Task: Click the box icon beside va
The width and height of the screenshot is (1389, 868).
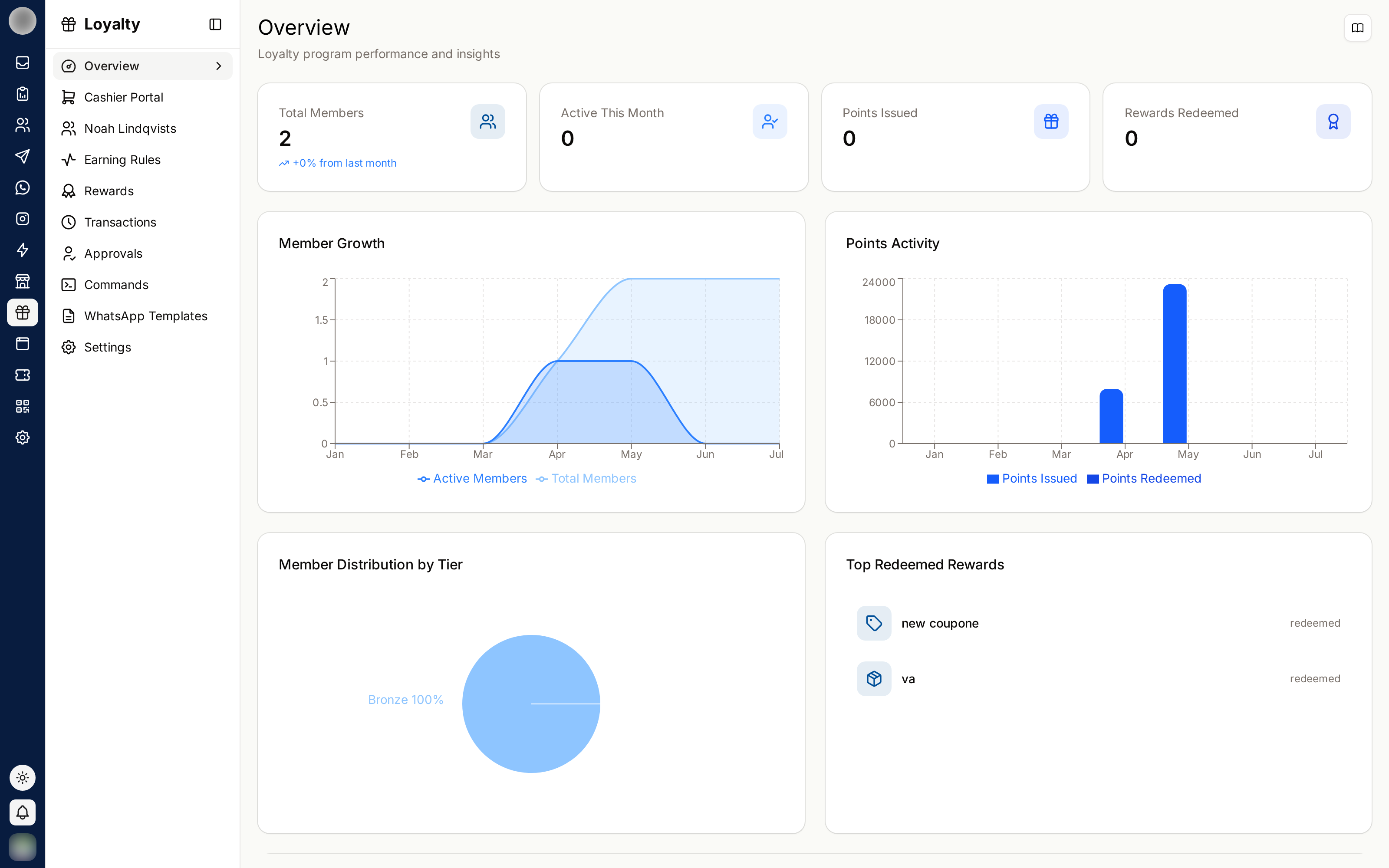Action: tap(874, 679)
